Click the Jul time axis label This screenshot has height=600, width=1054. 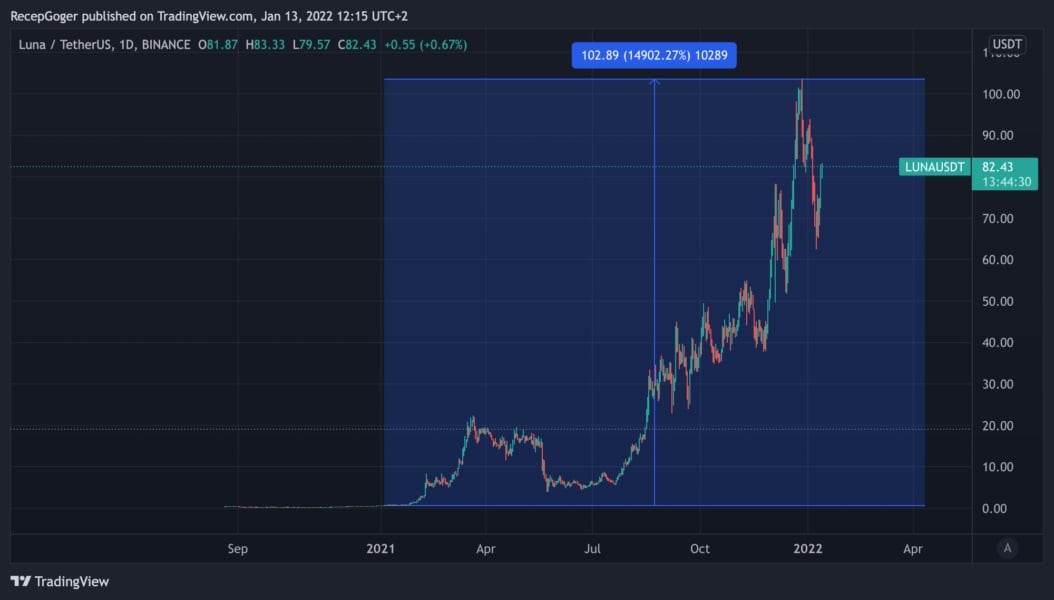pyautogui.click(x=592, y=549)
